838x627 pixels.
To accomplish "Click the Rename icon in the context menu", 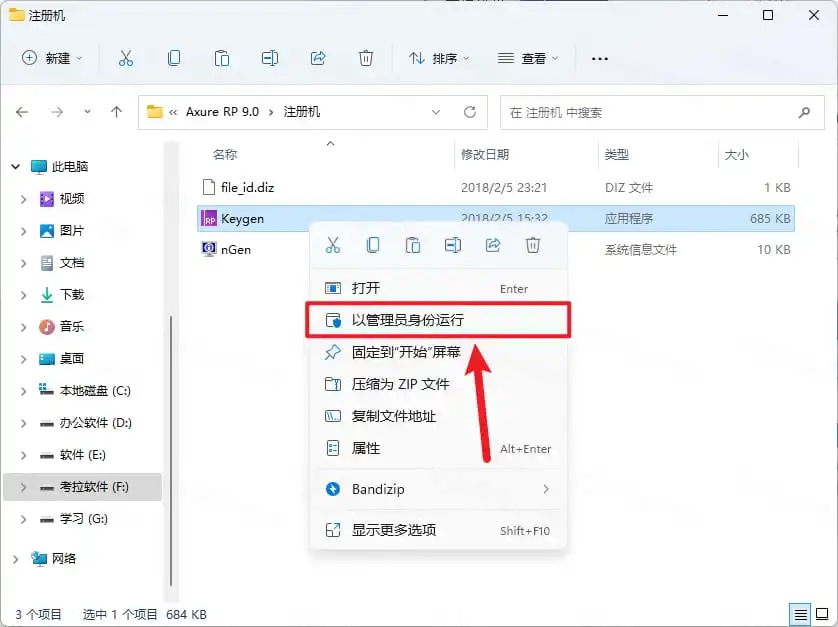I will (453, 245).
